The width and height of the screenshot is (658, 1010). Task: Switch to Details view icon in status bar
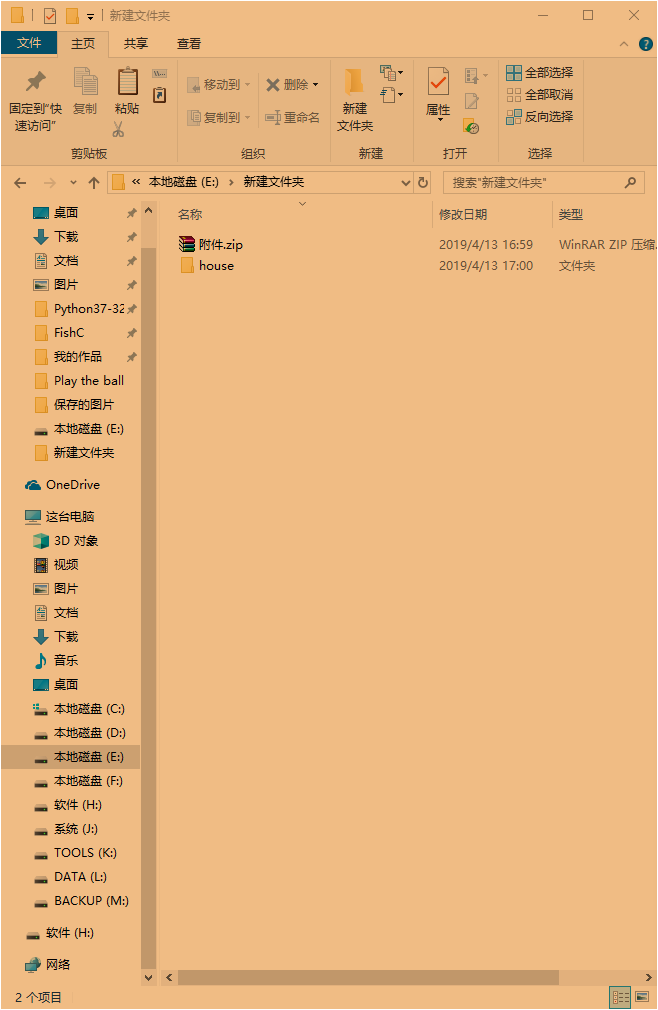(621, 997)
